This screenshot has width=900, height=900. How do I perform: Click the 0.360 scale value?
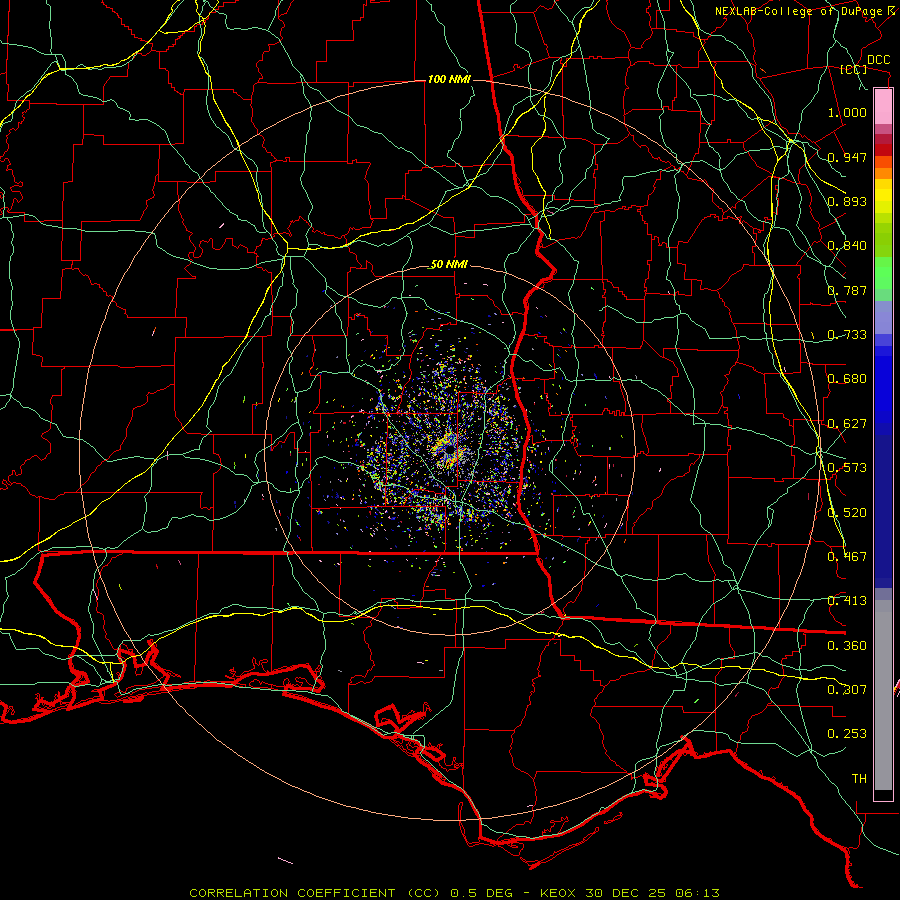[x=847, y=646]
